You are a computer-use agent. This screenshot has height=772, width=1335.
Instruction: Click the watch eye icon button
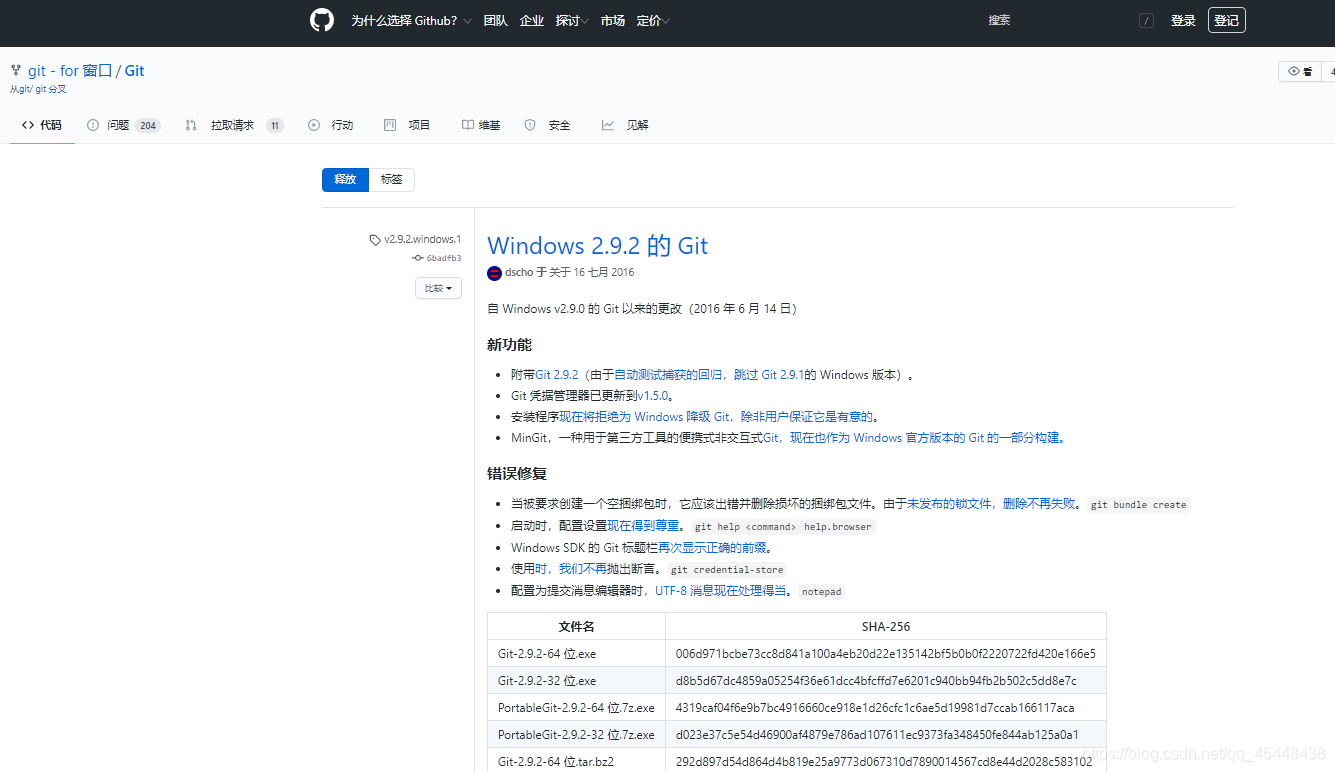(x=1300, y=71)
